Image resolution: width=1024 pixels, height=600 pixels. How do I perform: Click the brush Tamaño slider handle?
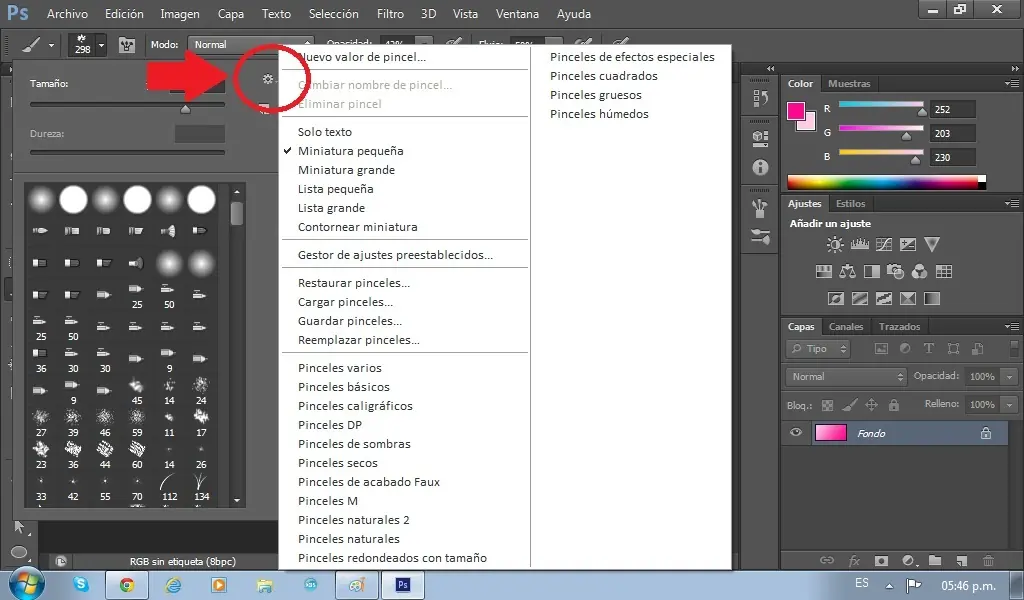pos(185,109)
